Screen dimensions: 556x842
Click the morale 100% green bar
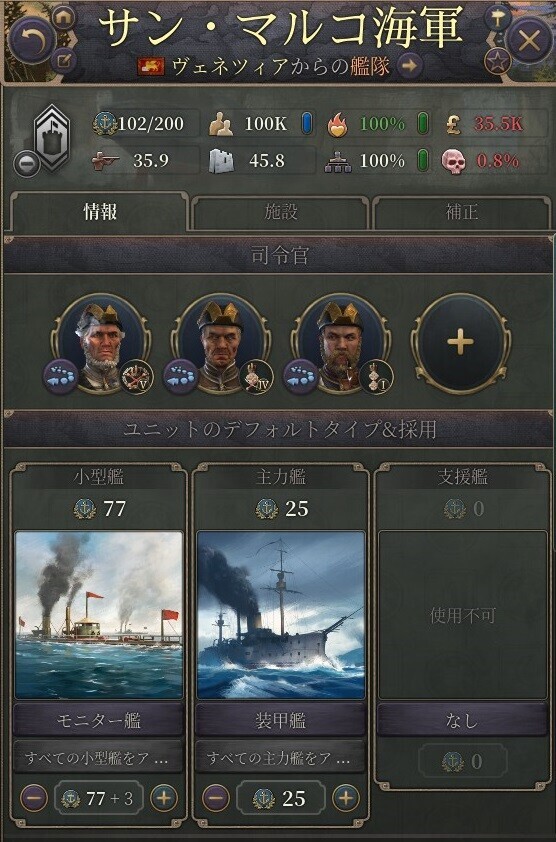click(423, 124)
